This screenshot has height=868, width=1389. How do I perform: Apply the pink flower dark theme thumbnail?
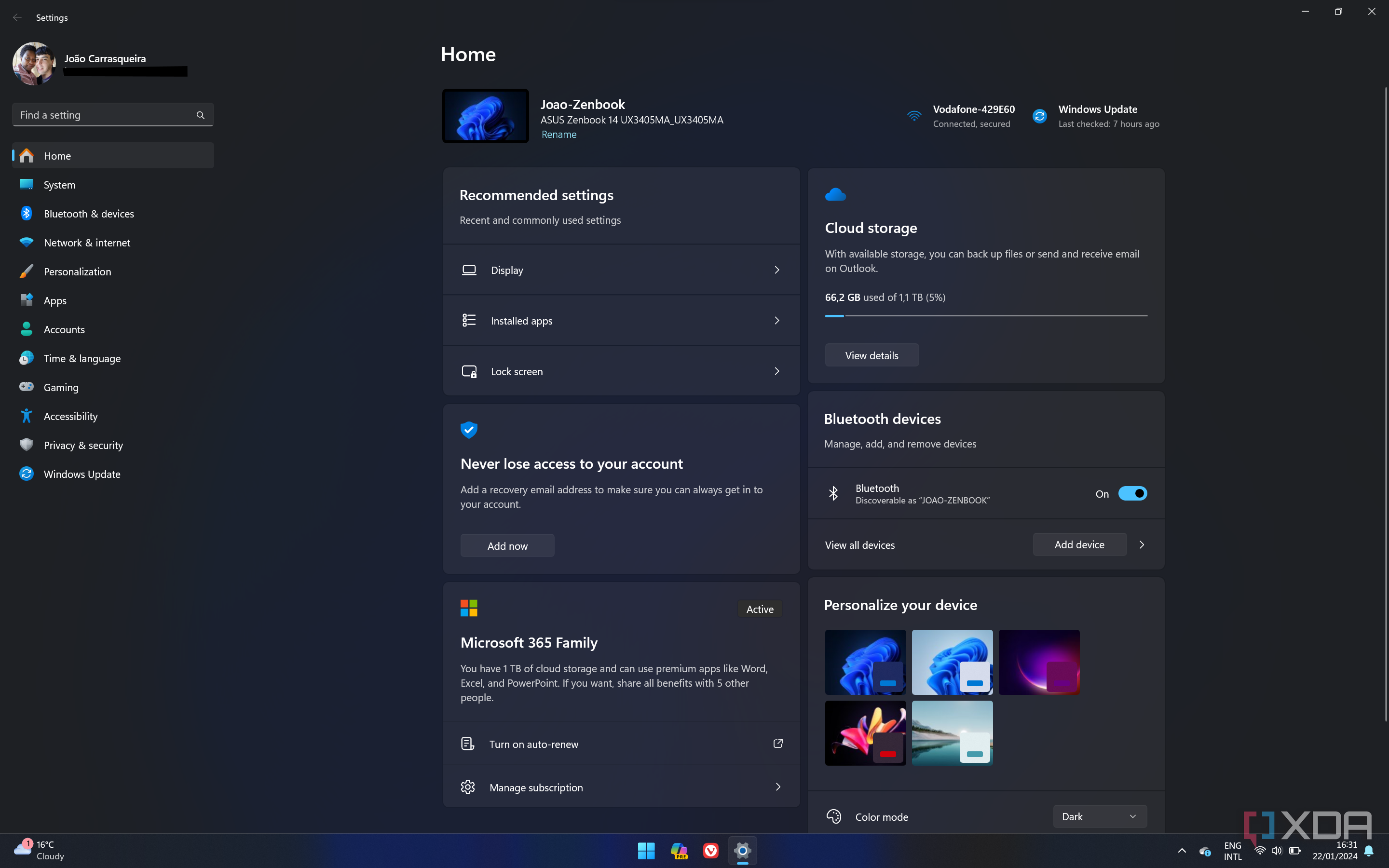click(866, 733)
